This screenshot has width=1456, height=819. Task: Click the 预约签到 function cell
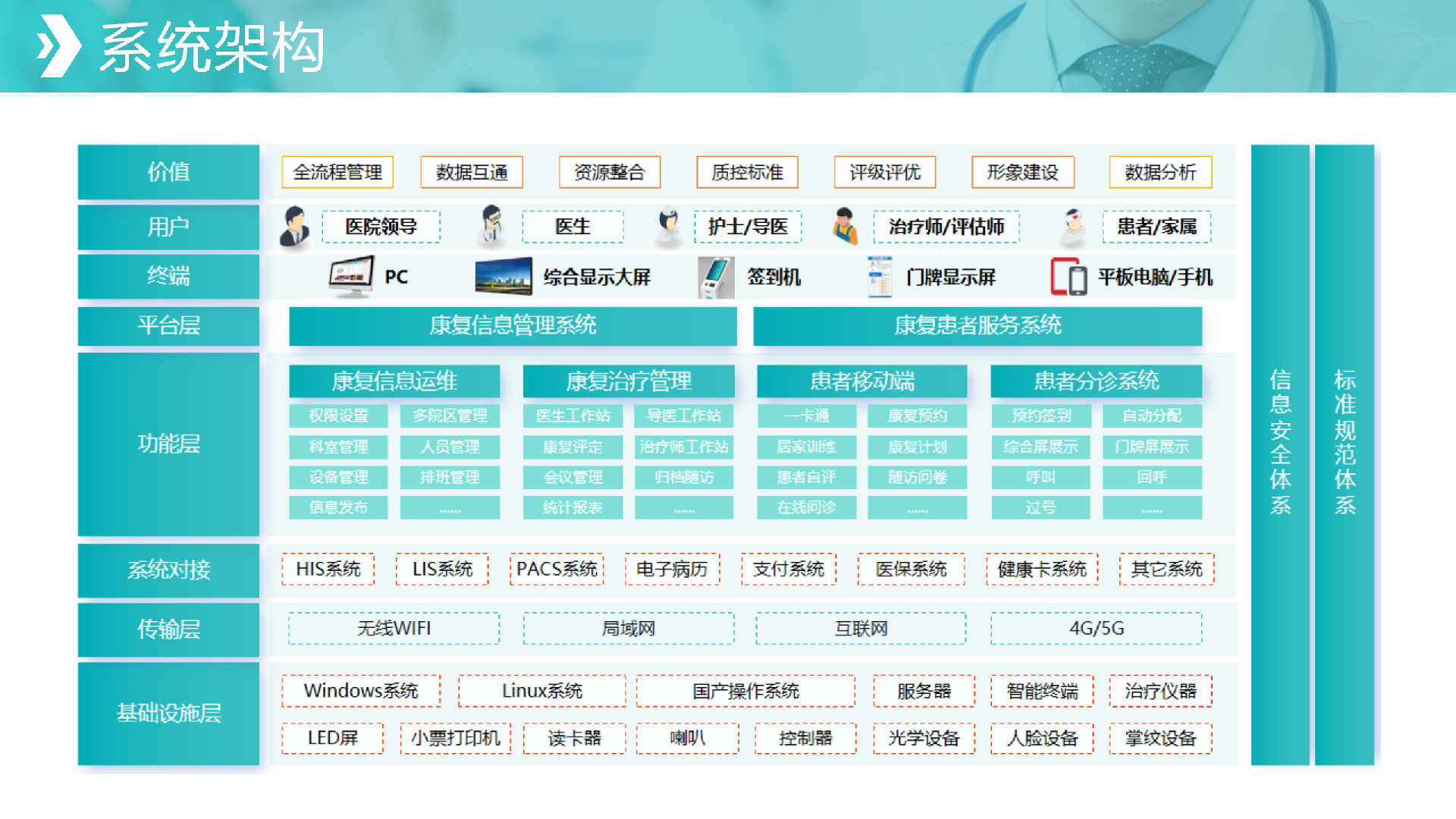(x=1040, y=416)
